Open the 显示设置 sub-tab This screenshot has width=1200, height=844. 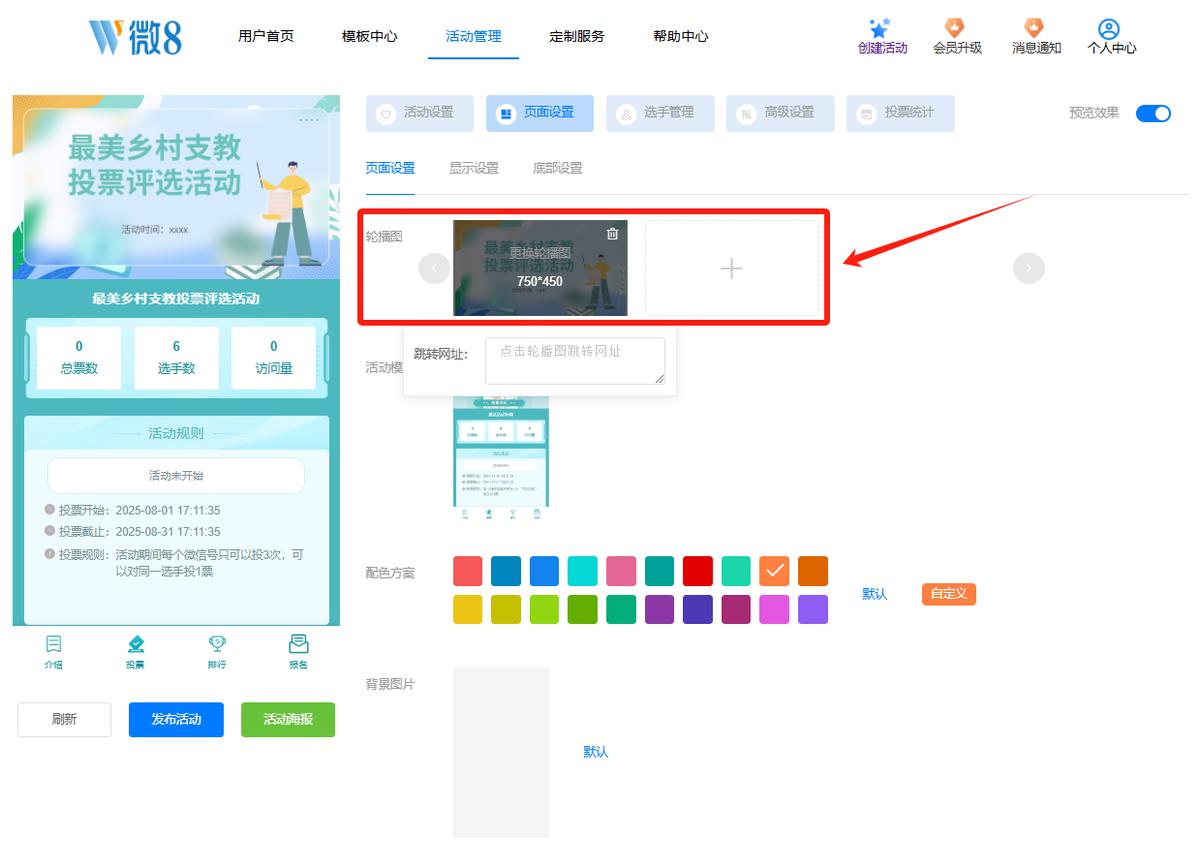[474, 168]
